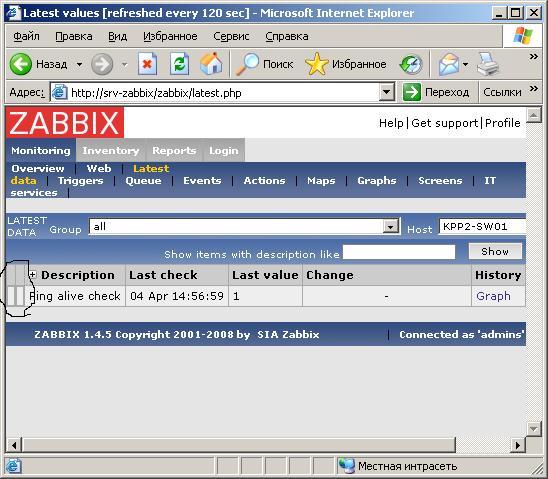Click the Переход go button

(x=436, y=92)
